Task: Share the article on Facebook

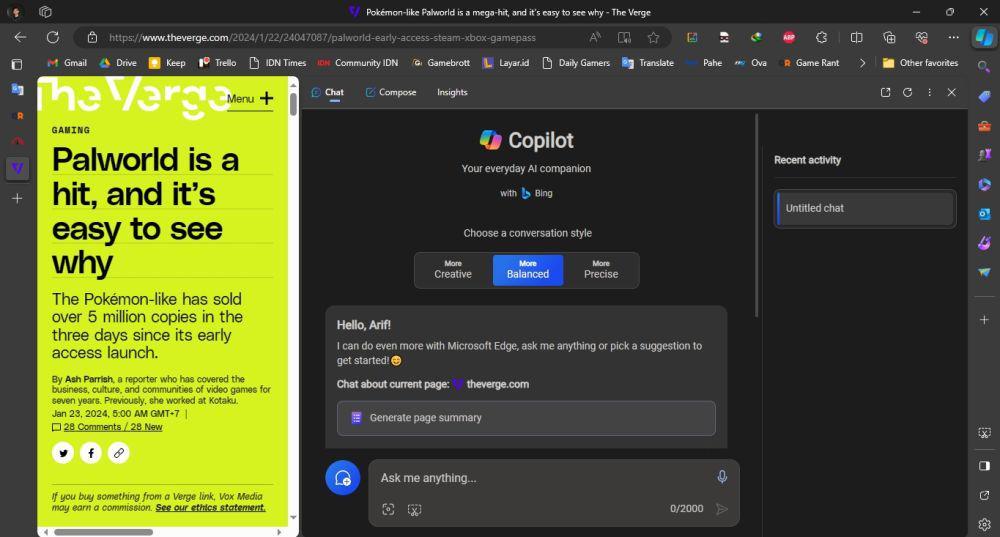Action: pos(91,453)
